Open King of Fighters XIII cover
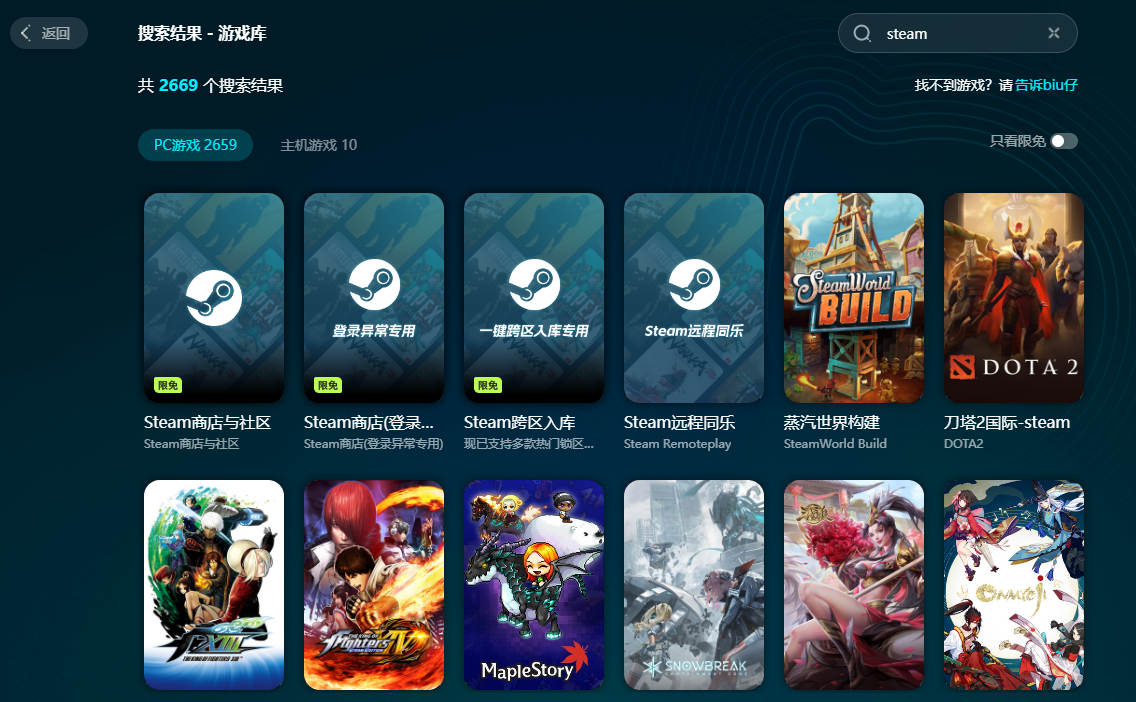 [x=214, y=585]
